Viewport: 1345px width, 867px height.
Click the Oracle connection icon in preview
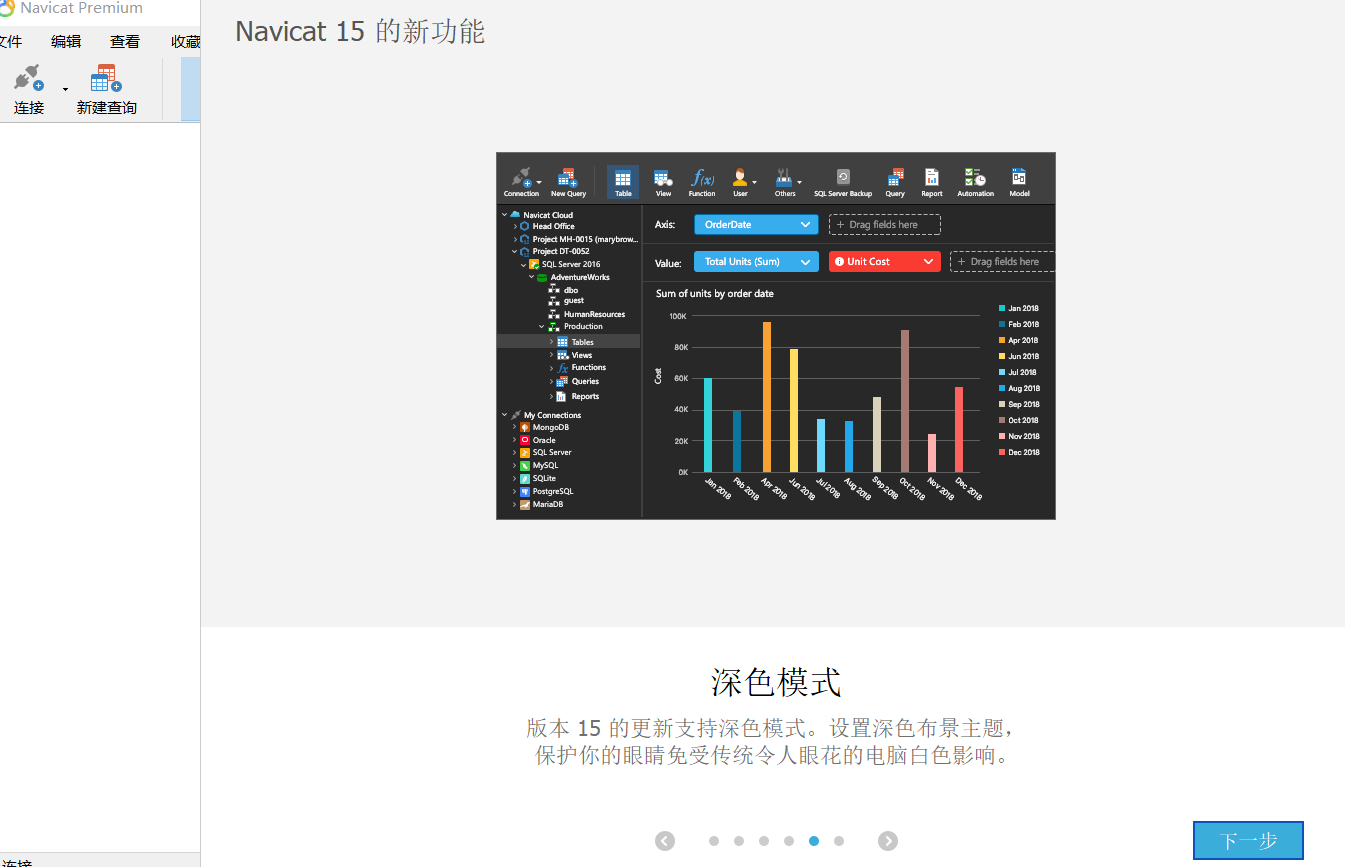tap(525, 440)
